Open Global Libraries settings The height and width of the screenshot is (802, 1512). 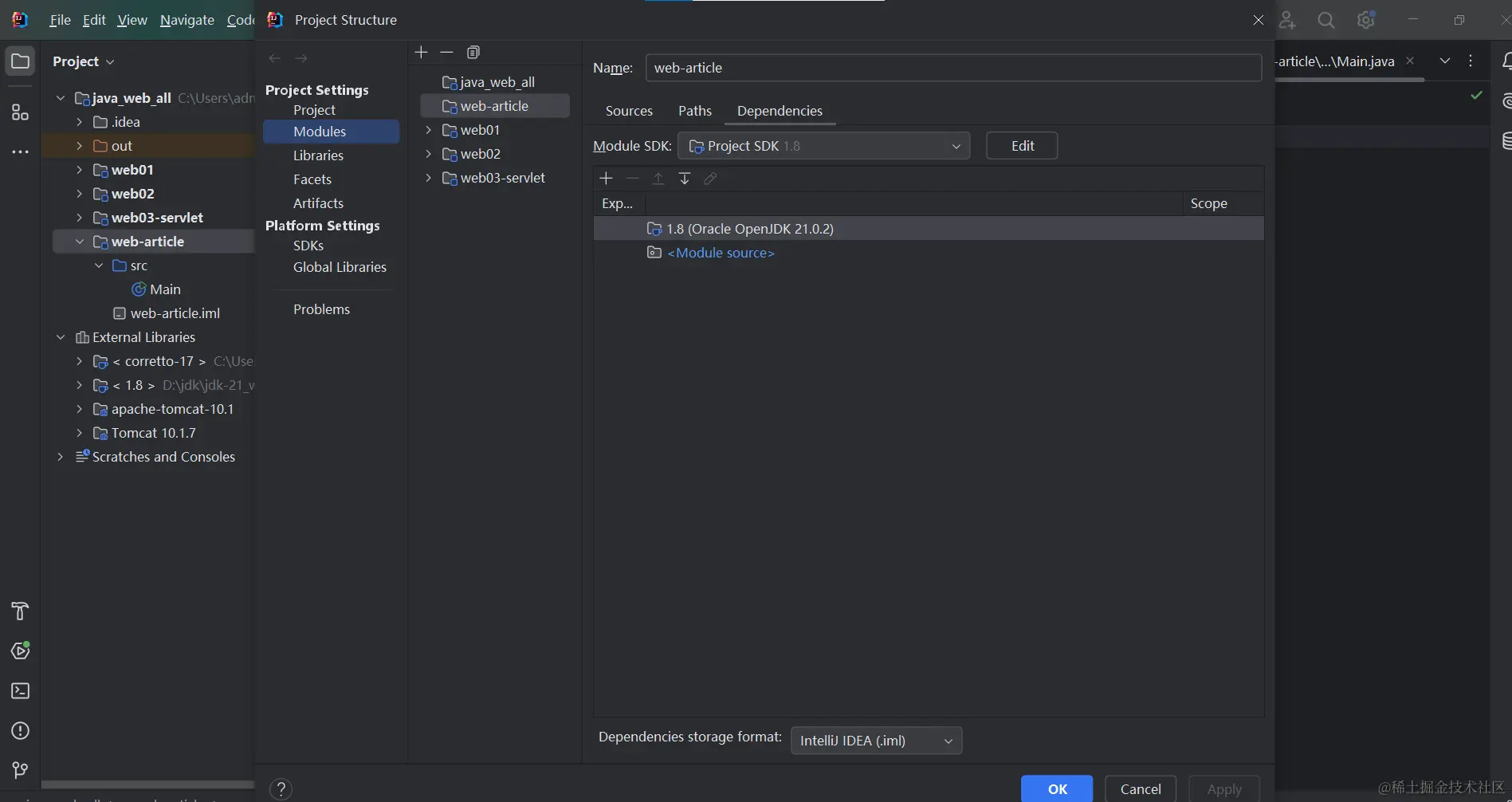pos(340,267)
